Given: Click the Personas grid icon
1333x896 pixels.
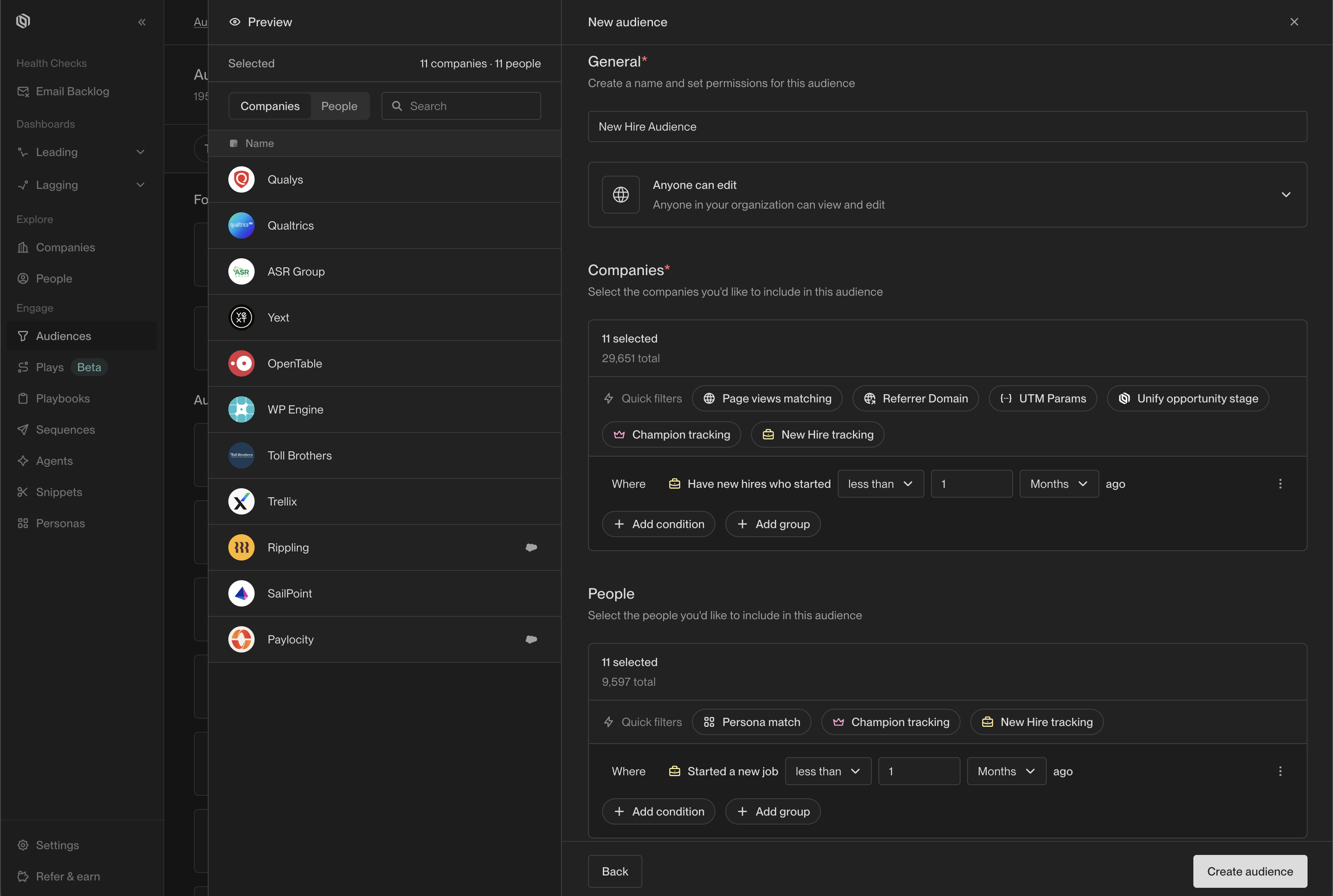Looking at the screenshot, I should tap(23, 524).
